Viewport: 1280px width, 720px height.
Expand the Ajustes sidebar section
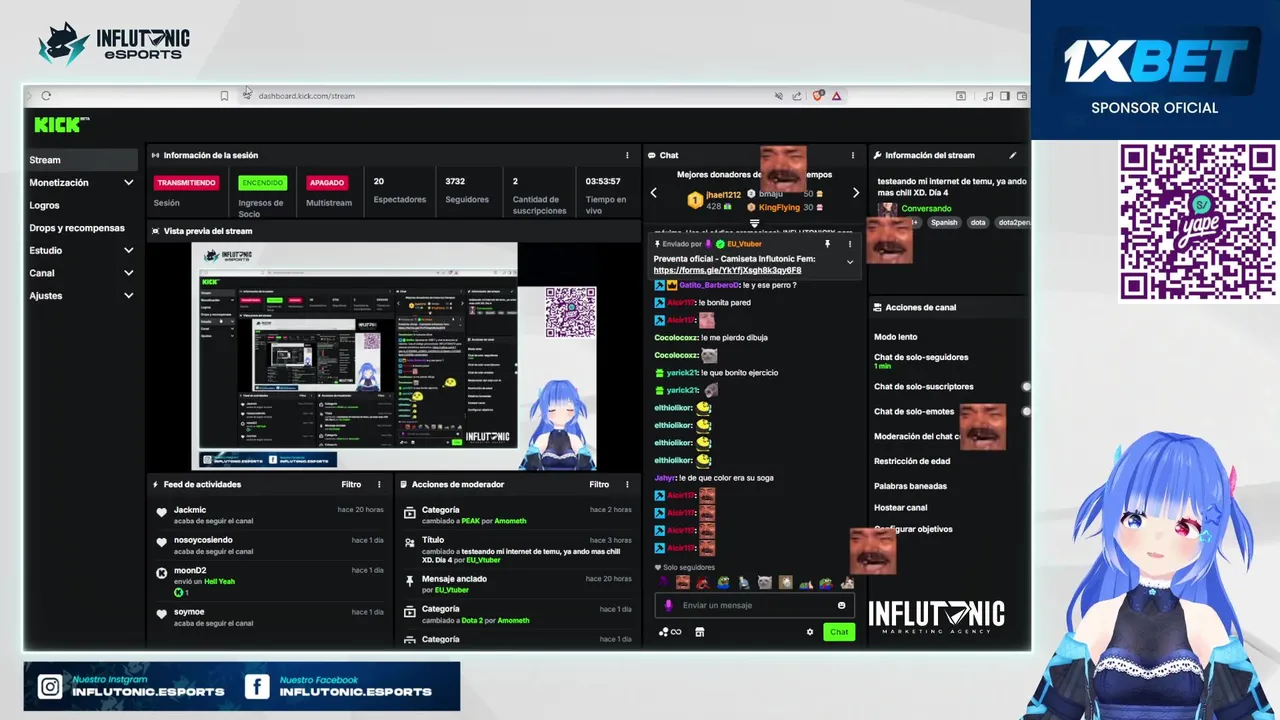(x=128, y=296)
